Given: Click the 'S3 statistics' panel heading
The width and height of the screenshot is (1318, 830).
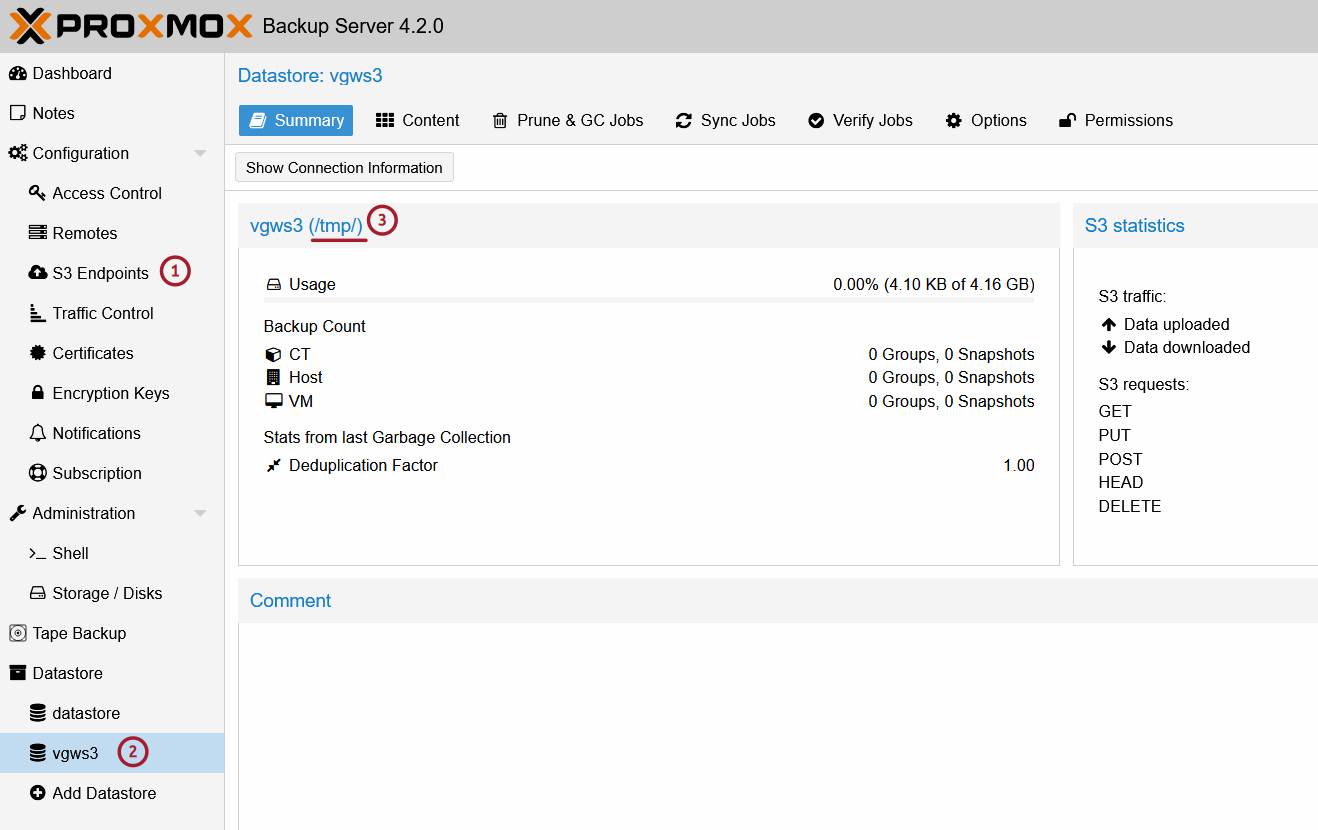Looking at the screenshot, I should [1135, 226].
